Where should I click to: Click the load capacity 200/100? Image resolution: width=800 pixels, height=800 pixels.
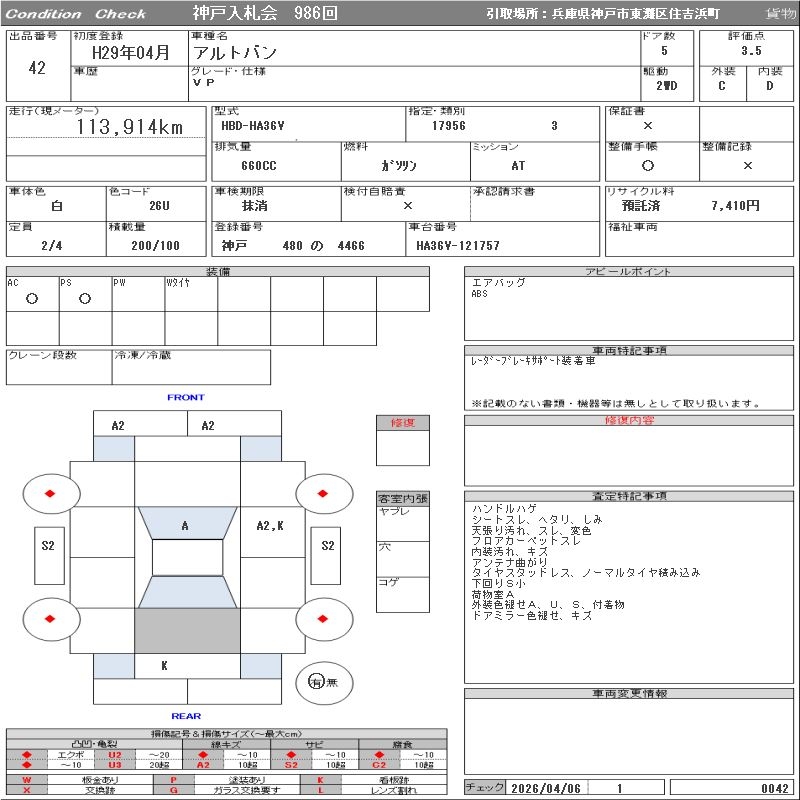156,245
